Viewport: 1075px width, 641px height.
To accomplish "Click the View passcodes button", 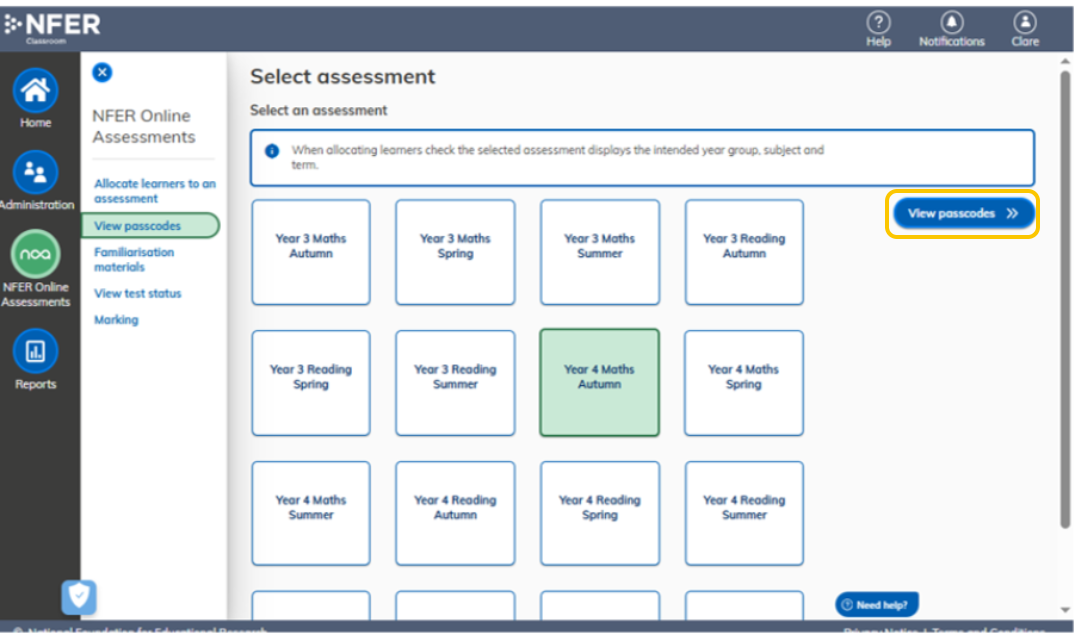I will coord(963,214).
